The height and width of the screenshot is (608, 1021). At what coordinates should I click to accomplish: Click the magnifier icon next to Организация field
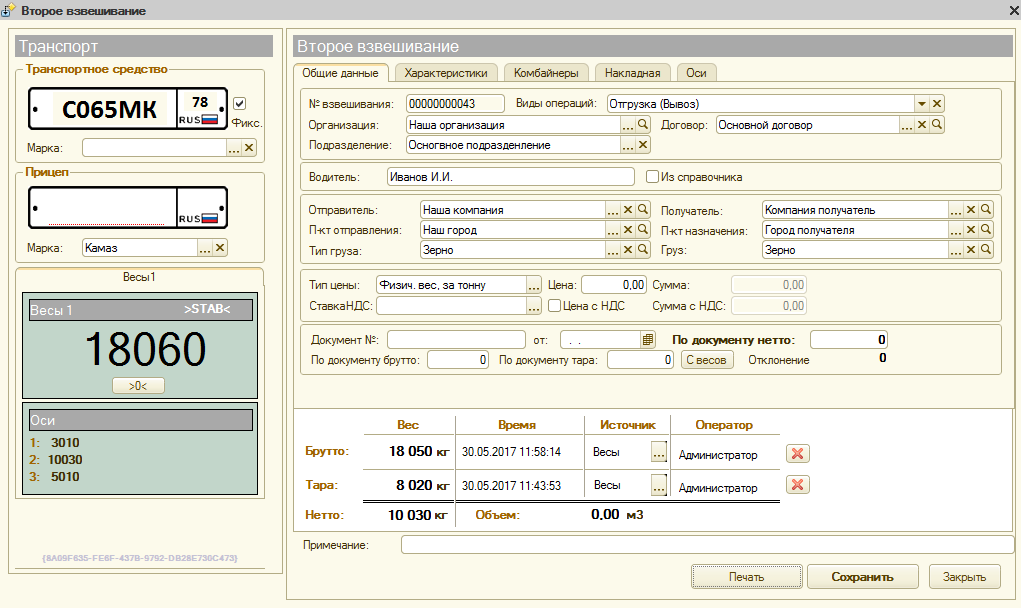[x=643, y=125]
